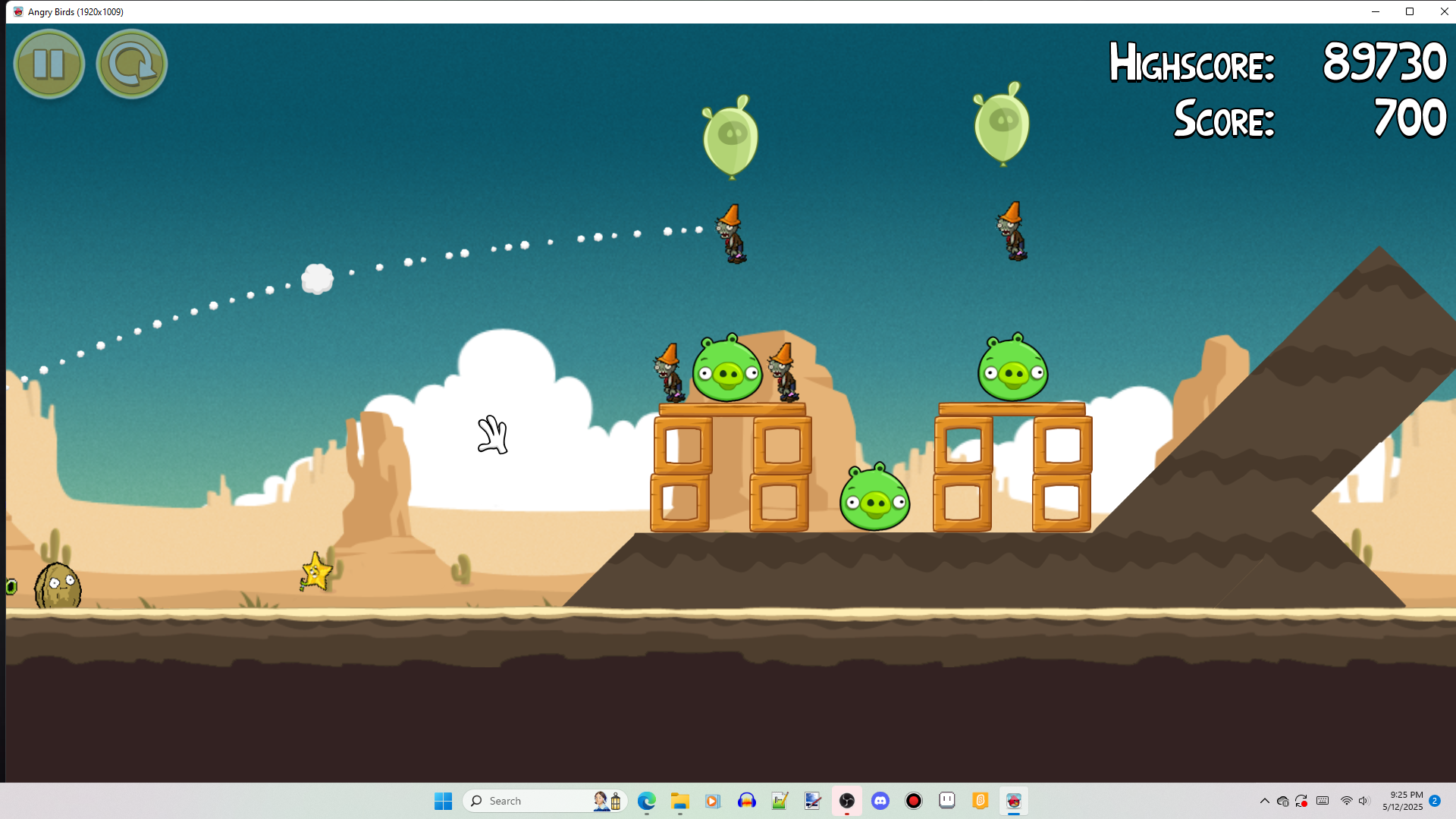Pause the game with the pause button

click(49, 64)
